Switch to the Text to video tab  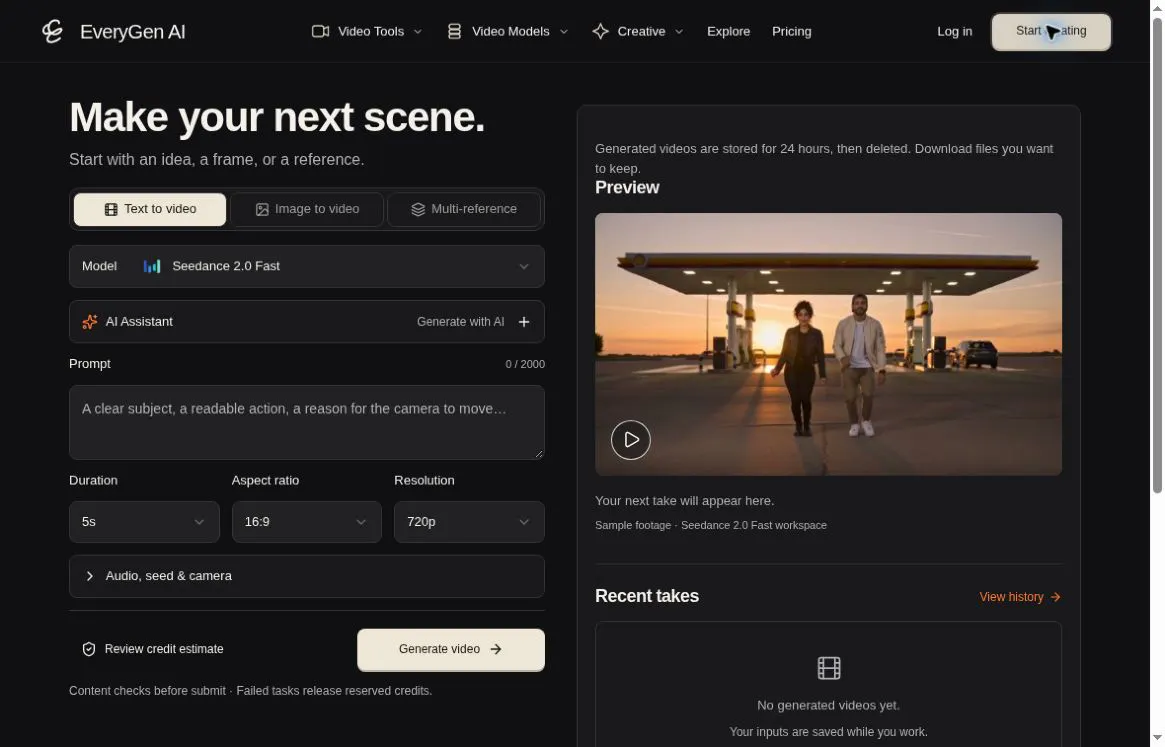pos(150,210)
